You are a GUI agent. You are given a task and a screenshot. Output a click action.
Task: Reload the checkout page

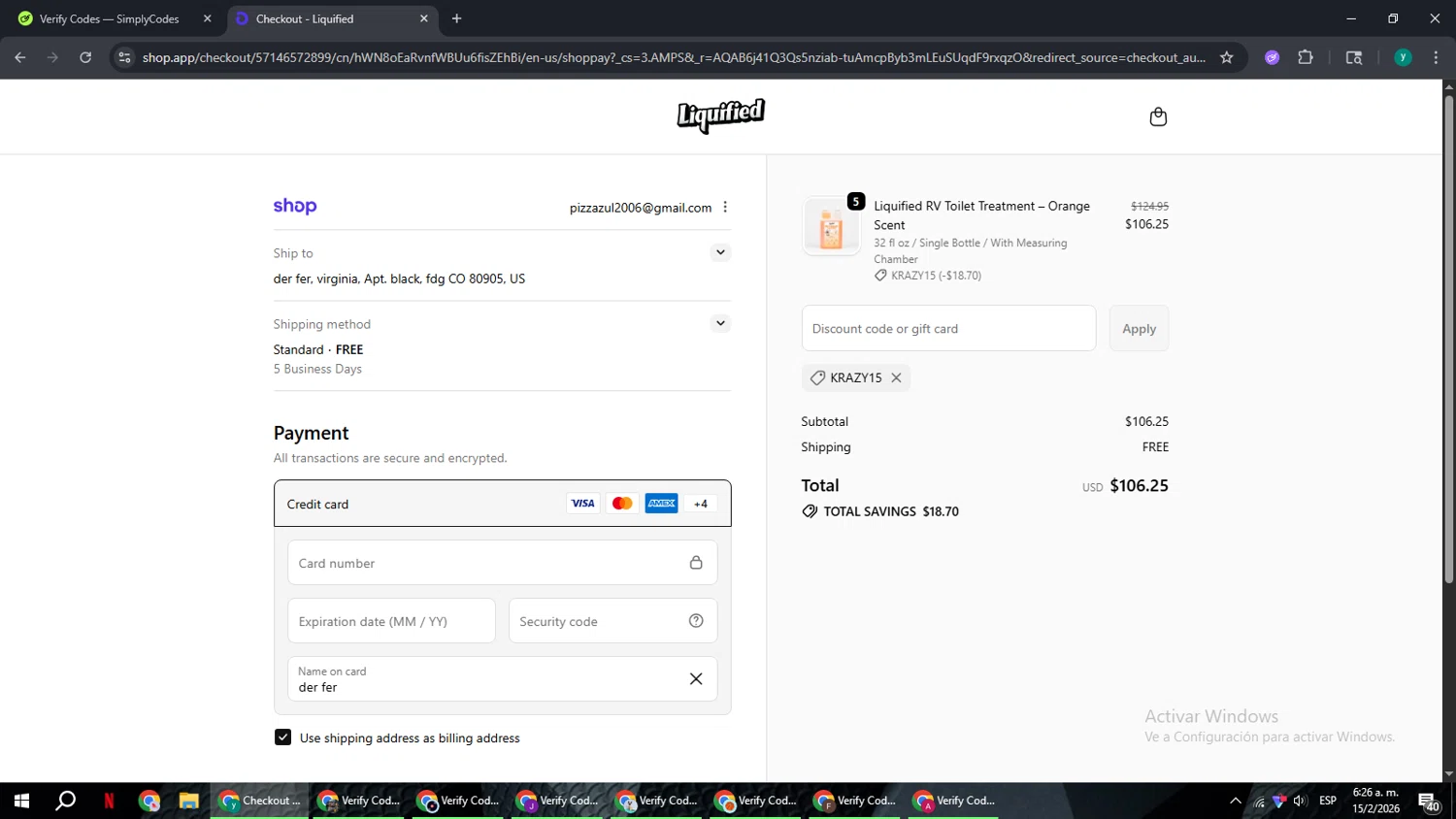point(85,57)
